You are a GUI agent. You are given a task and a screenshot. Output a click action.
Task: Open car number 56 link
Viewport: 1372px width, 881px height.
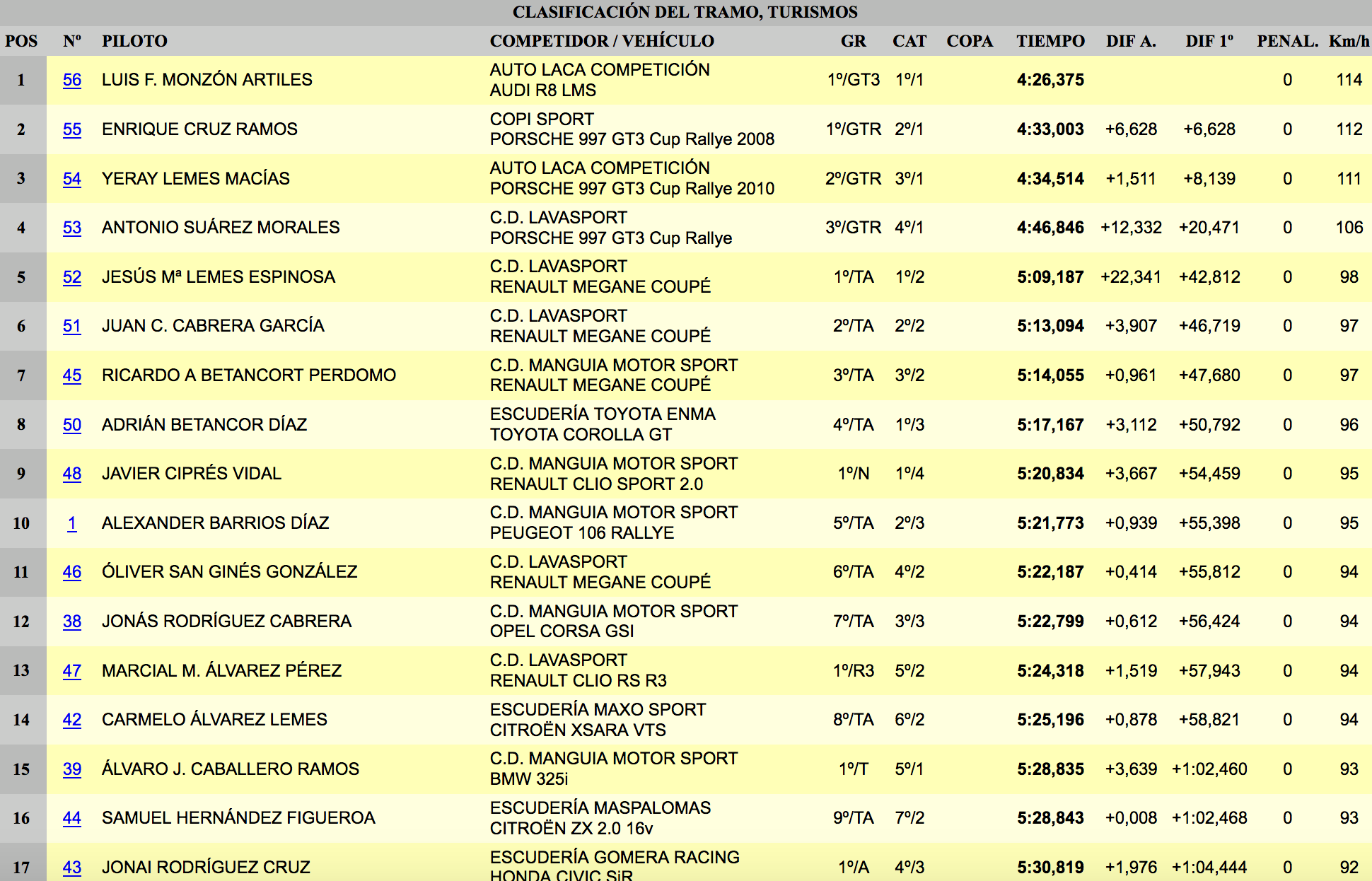pyautogui.click(x=71, y=80)
